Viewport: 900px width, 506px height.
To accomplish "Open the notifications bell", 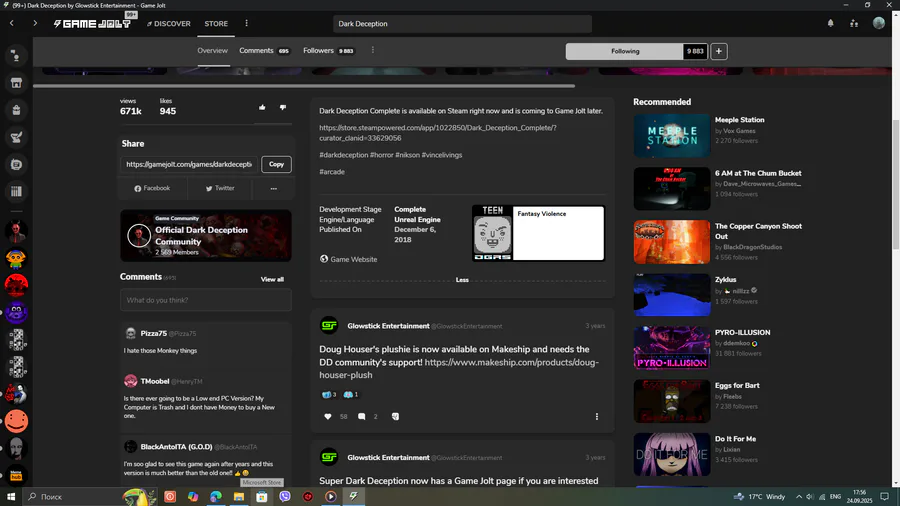I will tap(831, 24).
